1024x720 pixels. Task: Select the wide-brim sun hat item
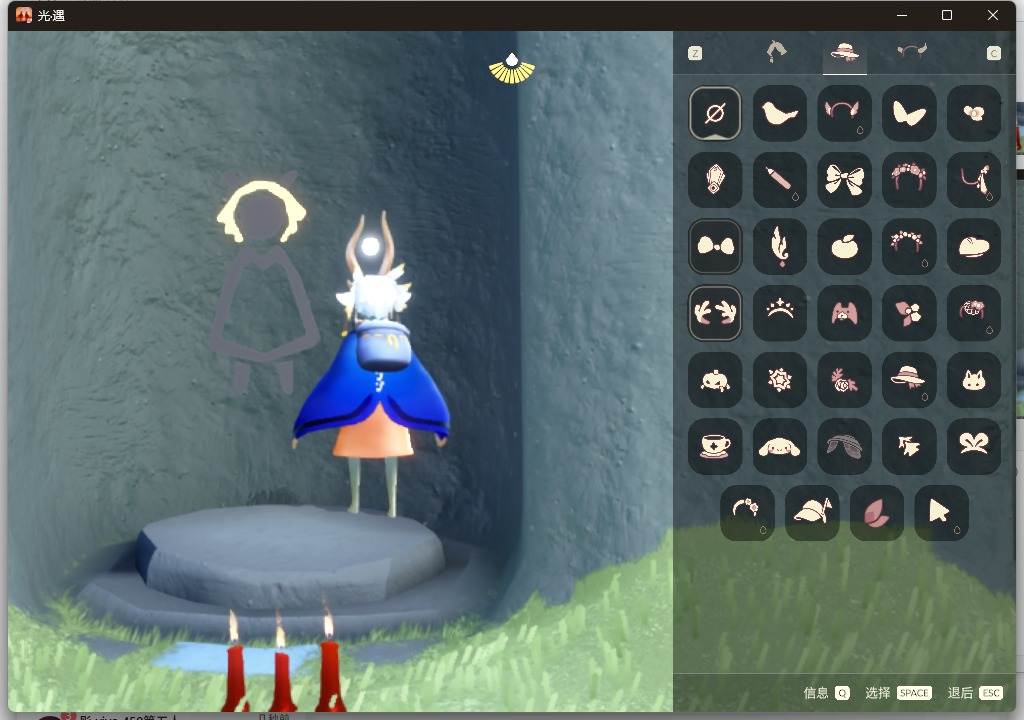pyautogui.click(x=909, y=380)
